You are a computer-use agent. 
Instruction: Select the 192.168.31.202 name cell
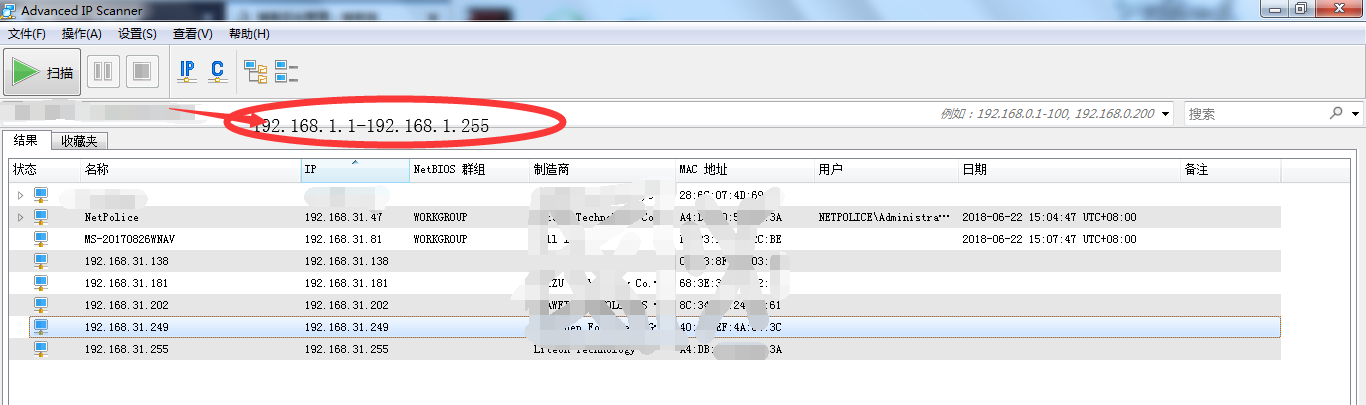(126, 305)
